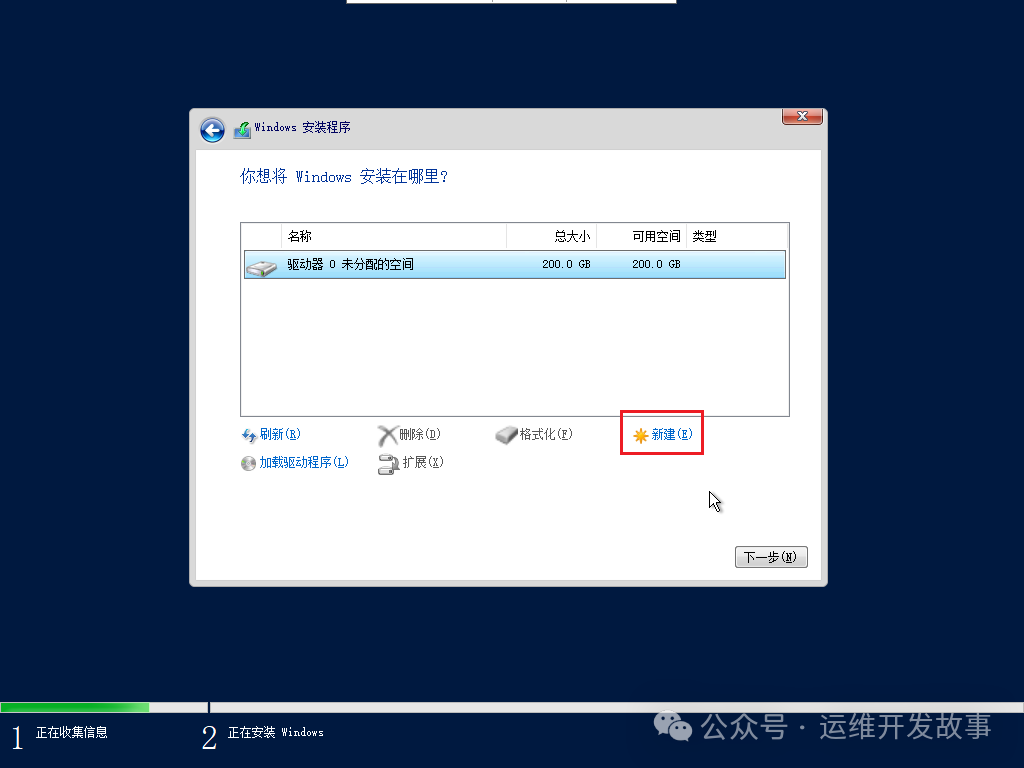The width and height of the screenshot is (1024, 768).
Task: Click the 下一步(N) button
Action: (770, 557)
